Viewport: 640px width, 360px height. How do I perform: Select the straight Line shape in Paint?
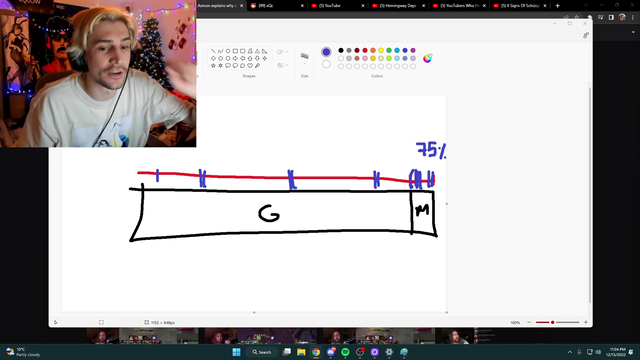(x=213, y=51)
